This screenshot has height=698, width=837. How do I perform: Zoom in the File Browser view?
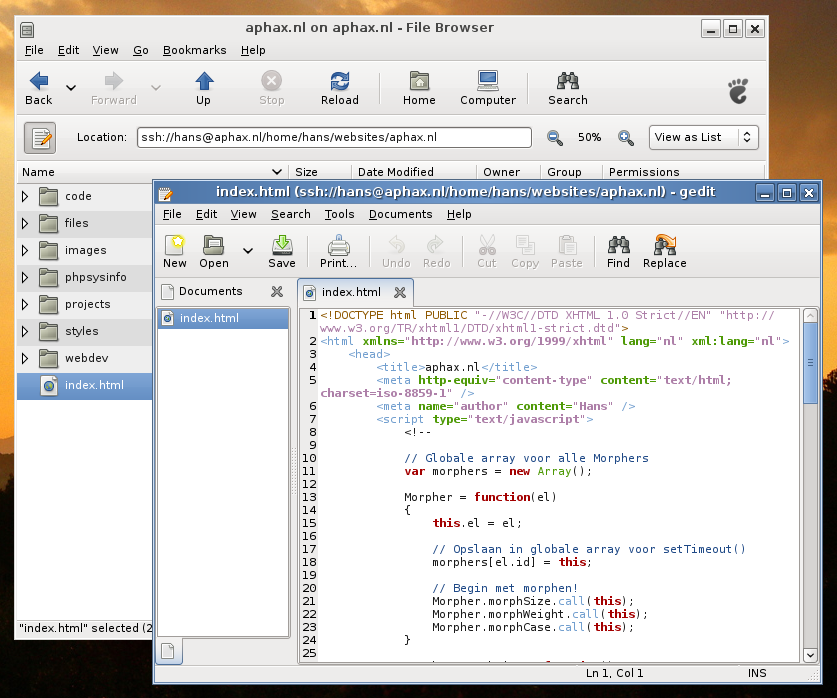click(626, 138)
